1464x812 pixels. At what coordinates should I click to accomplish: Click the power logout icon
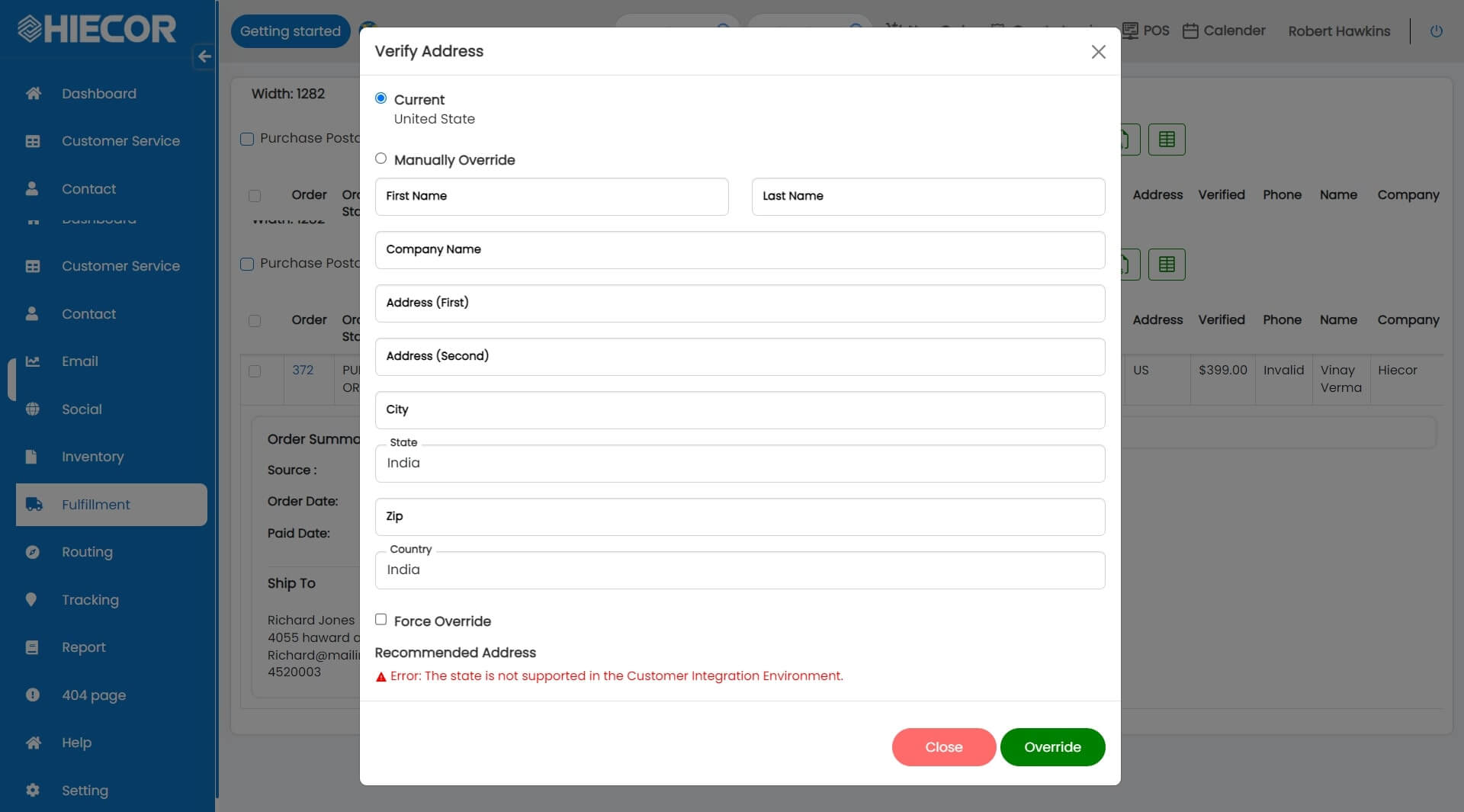(1436, 31)
